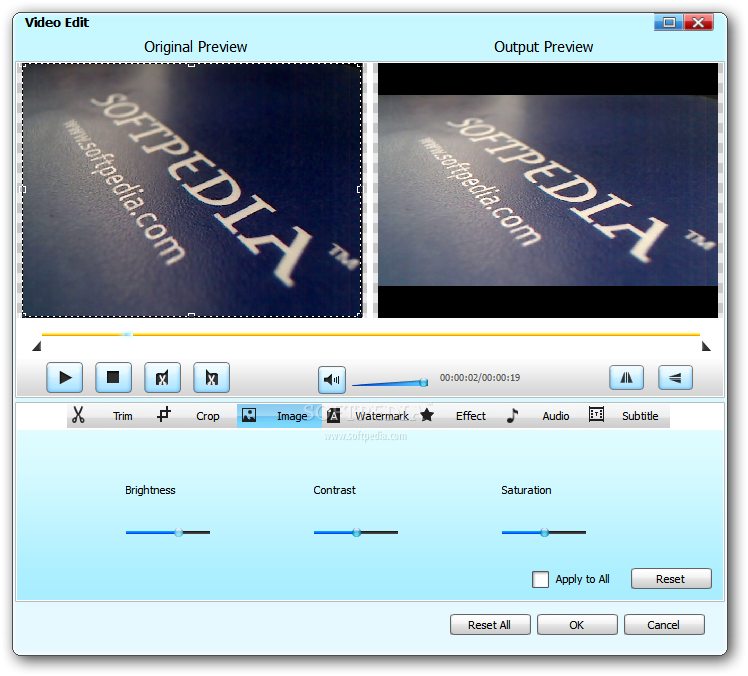Screen dimensions: 748x676
Task: Click the right trim marker triangle
Action: click(706, 346)
